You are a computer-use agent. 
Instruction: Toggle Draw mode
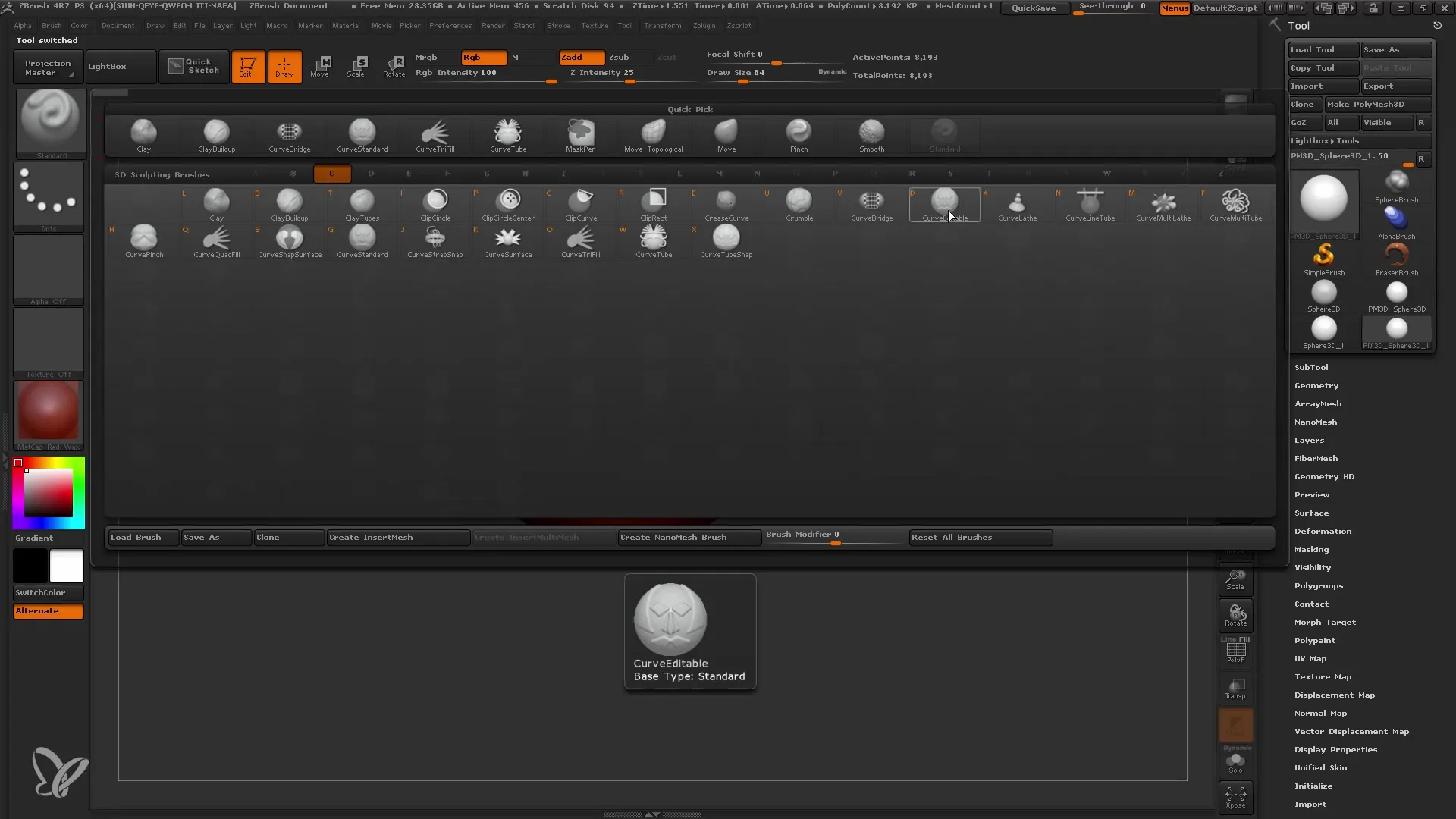pos(284,66)
